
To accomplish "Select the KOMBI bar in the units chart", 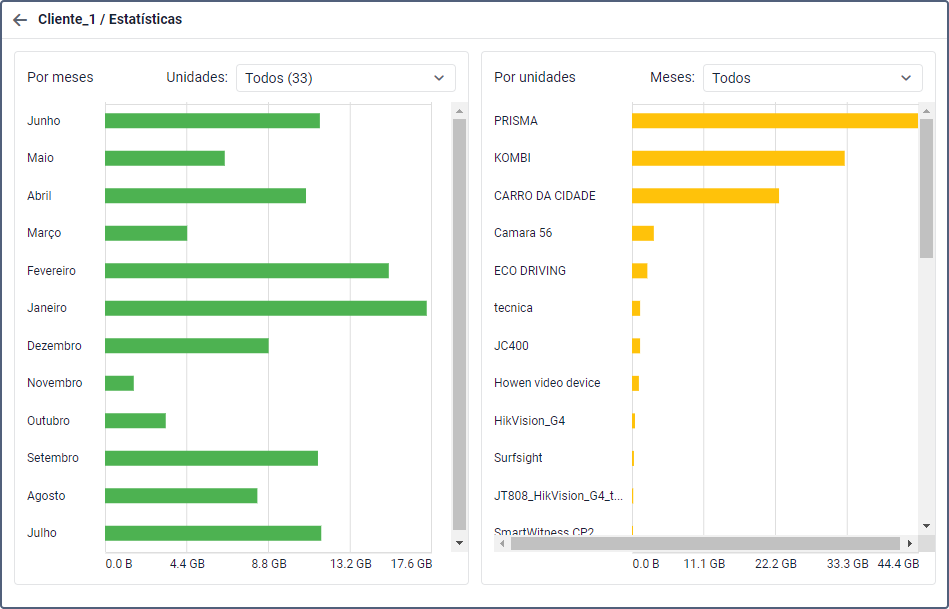I will [x=738, y=158].
